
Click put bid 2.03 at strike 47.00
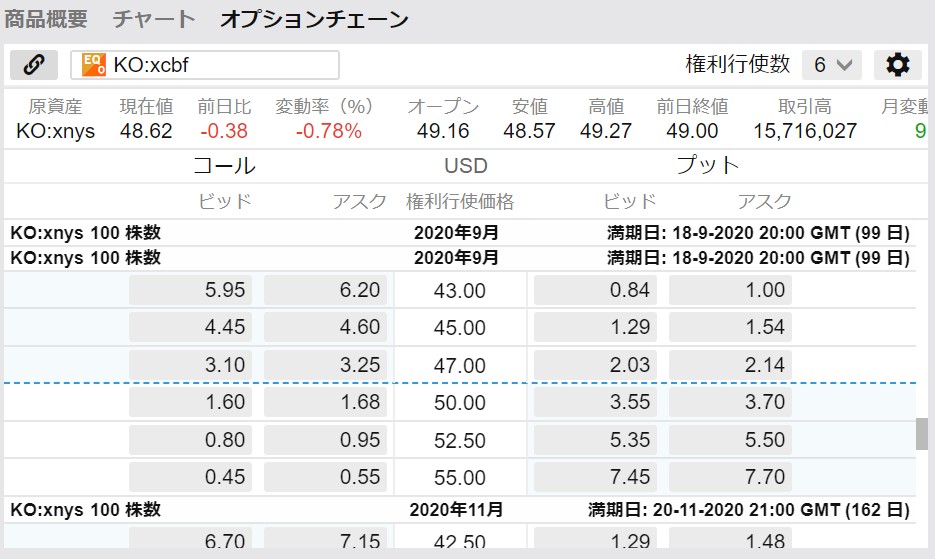tap(595, 365)
